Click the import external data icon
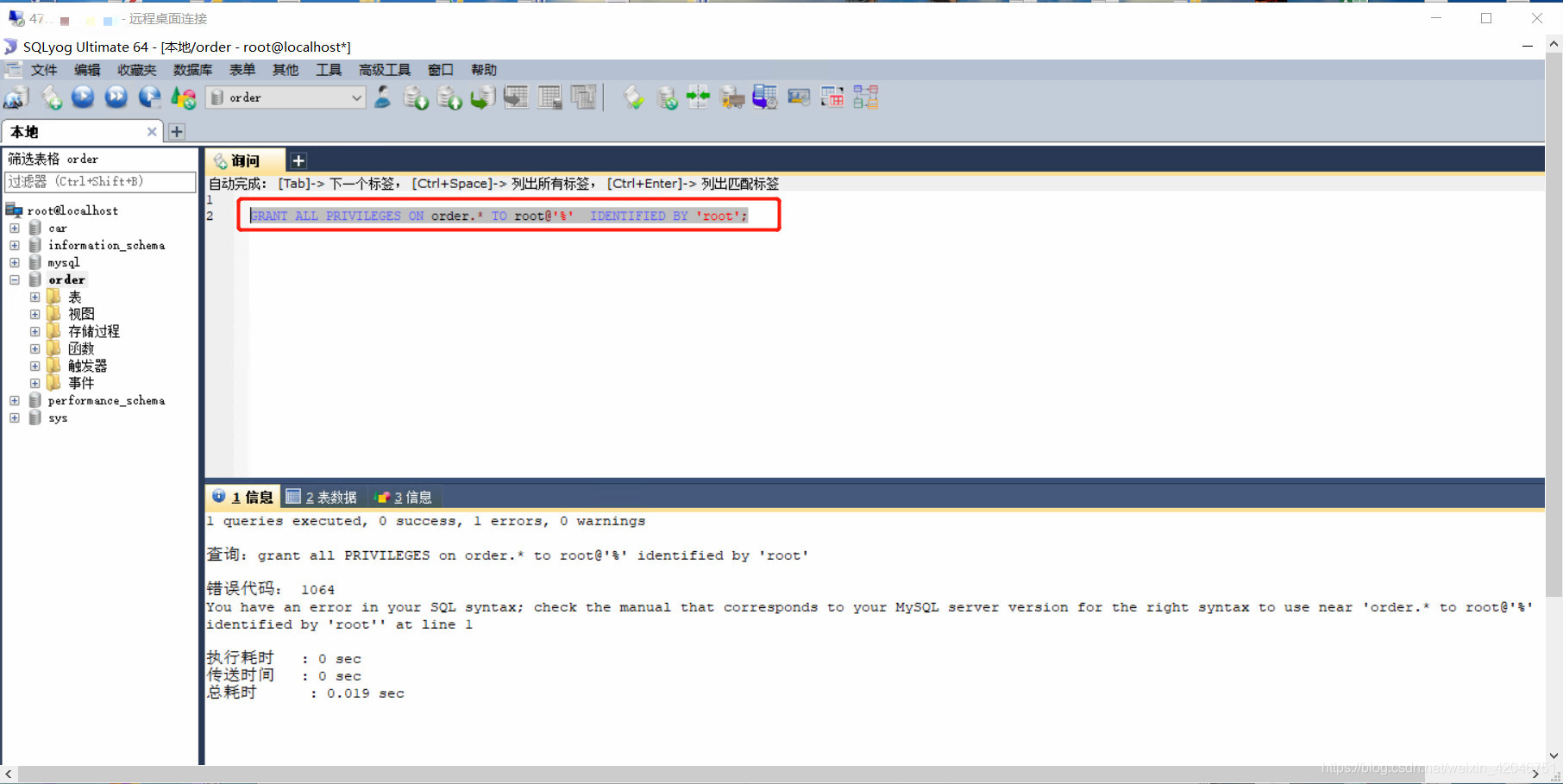The height and width of the screenshot is (784, 1563). 416,97
